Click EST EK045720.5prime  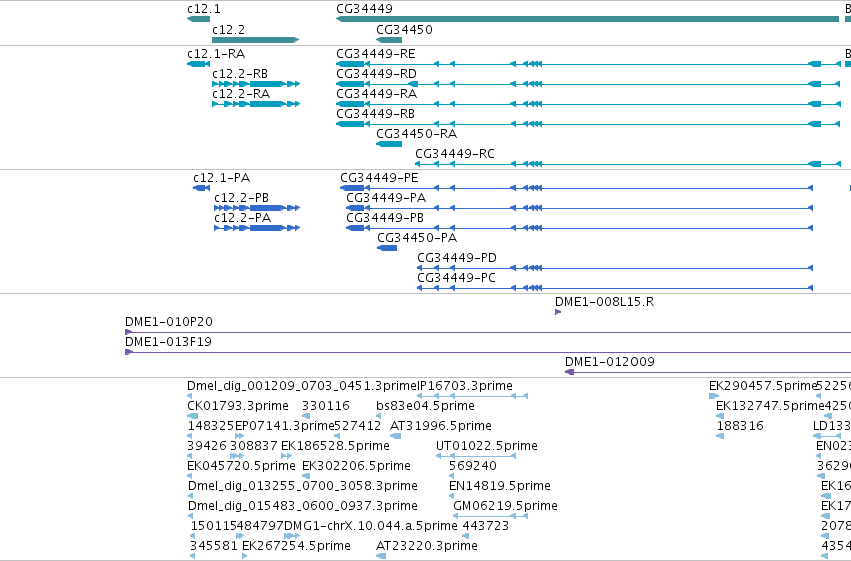(189, 476)
